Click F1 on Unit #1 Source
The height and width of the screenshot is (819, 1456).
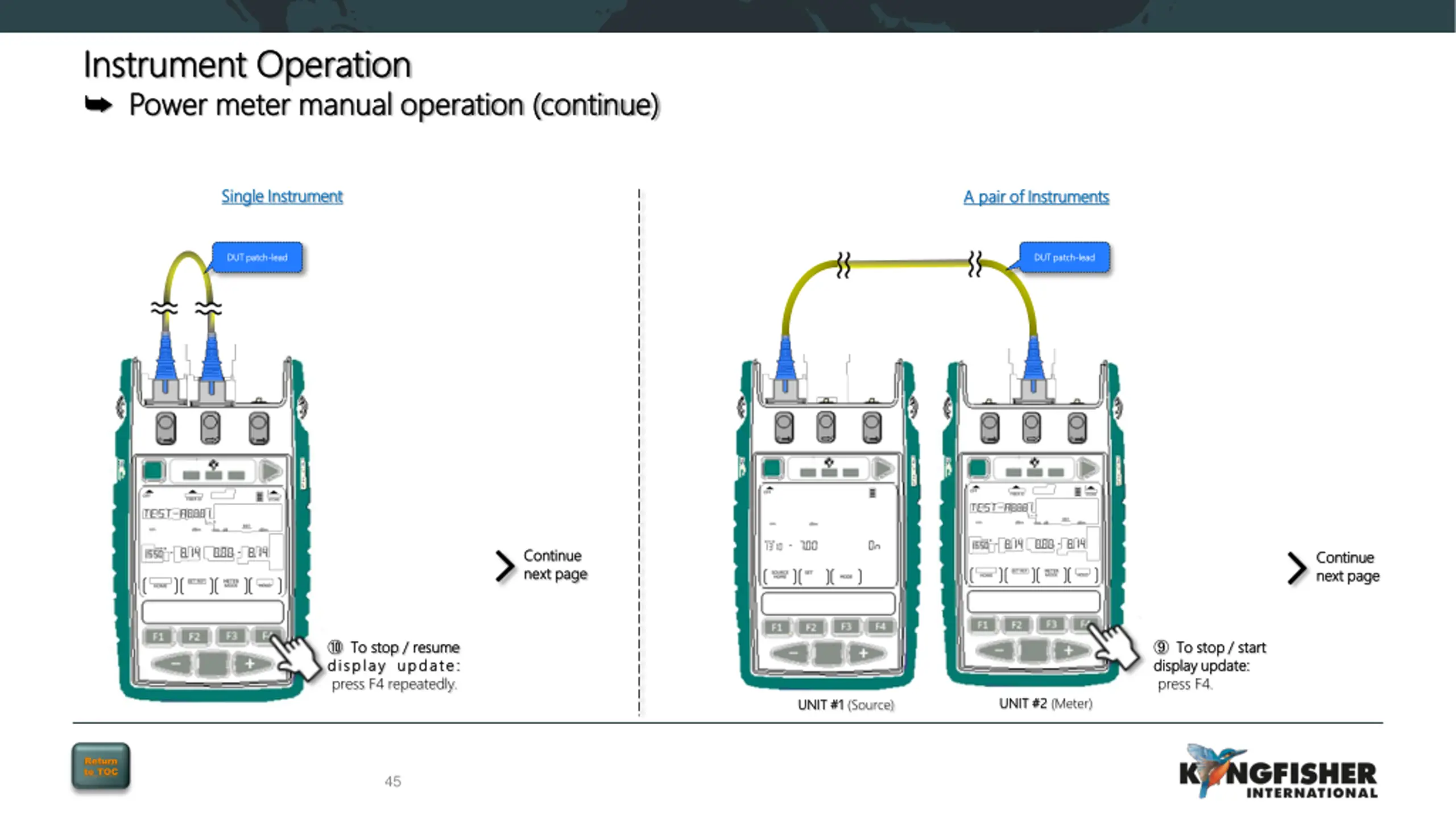pyautogui.click(x=776, y=627)
